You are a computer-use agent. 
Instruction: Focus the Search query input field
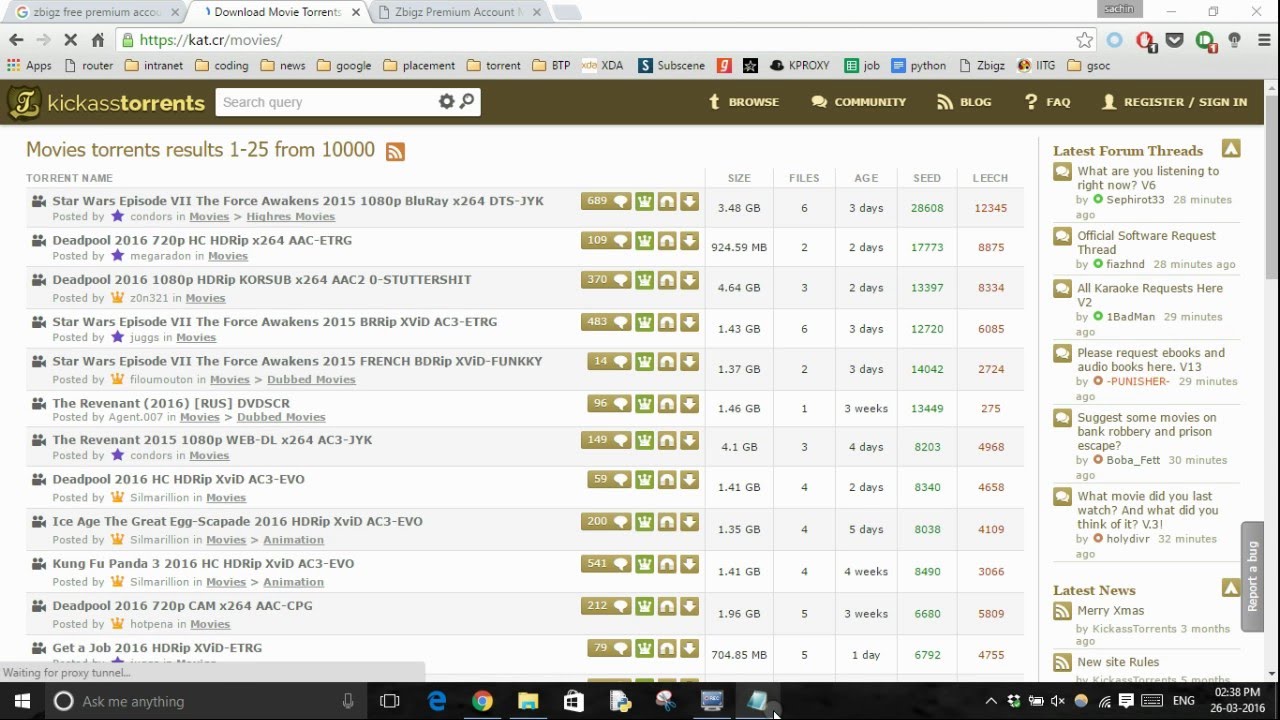click(x=326, y=102)
